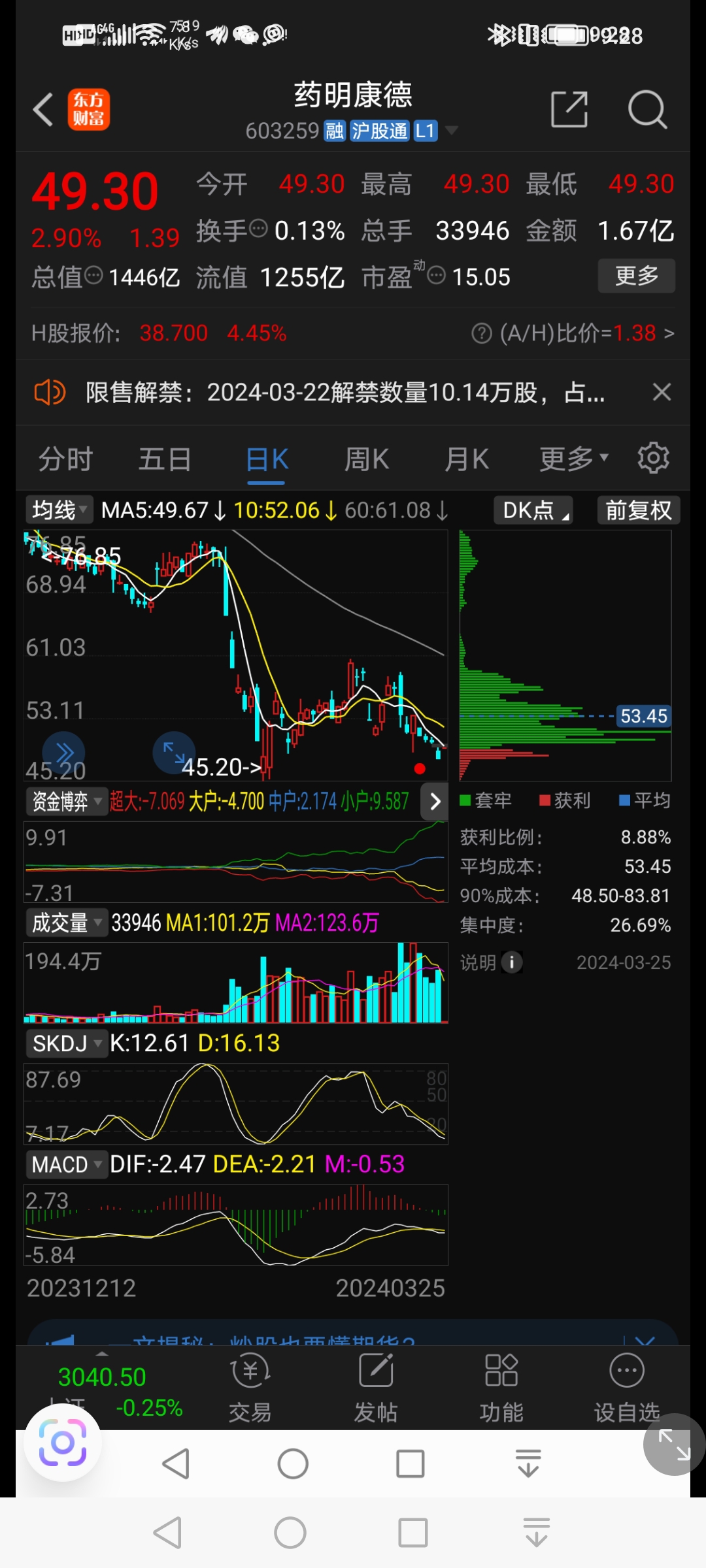Image resolution: width=706 pixels, height=1568 pixels.
Task: Expand the 资金博弈 arrow button
Action: [x=435, y=802]
